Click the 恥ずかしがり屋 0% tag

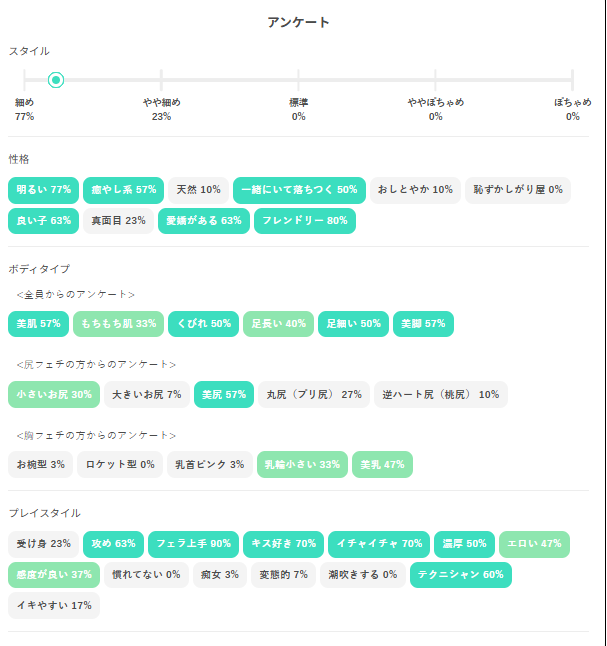(518, 190)
